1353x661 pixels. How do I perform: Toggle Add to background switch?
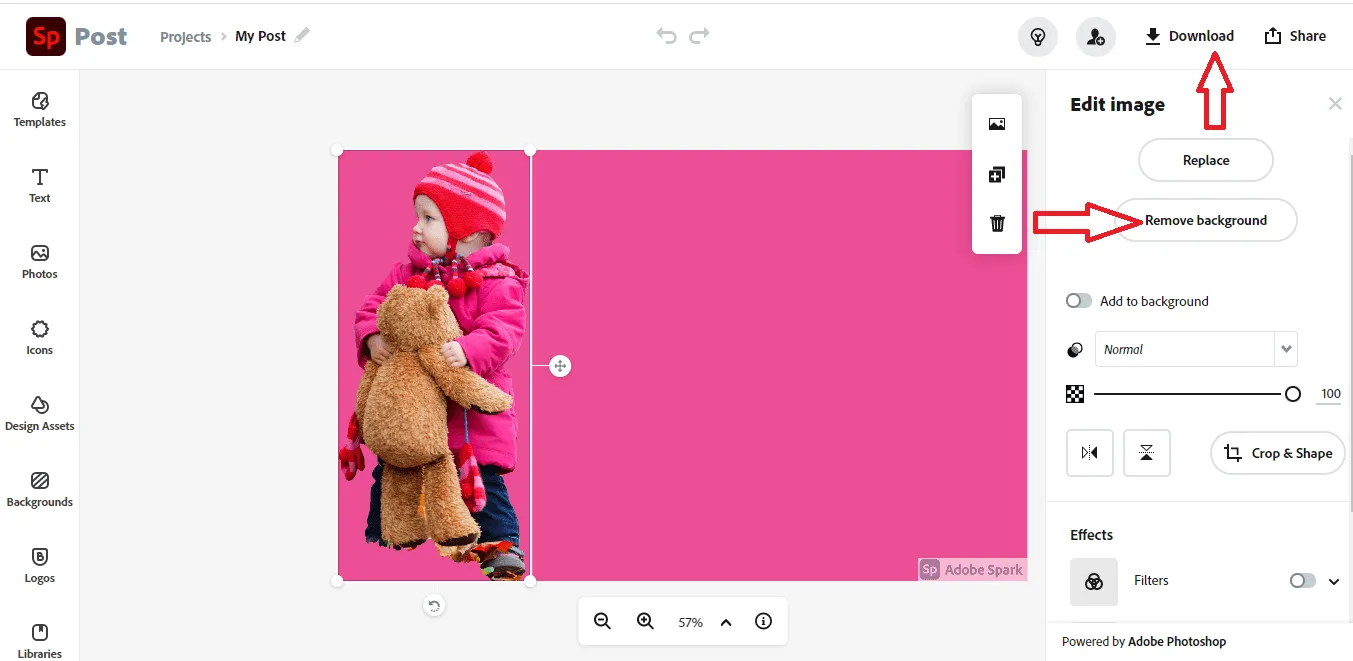pos(1079,301)
